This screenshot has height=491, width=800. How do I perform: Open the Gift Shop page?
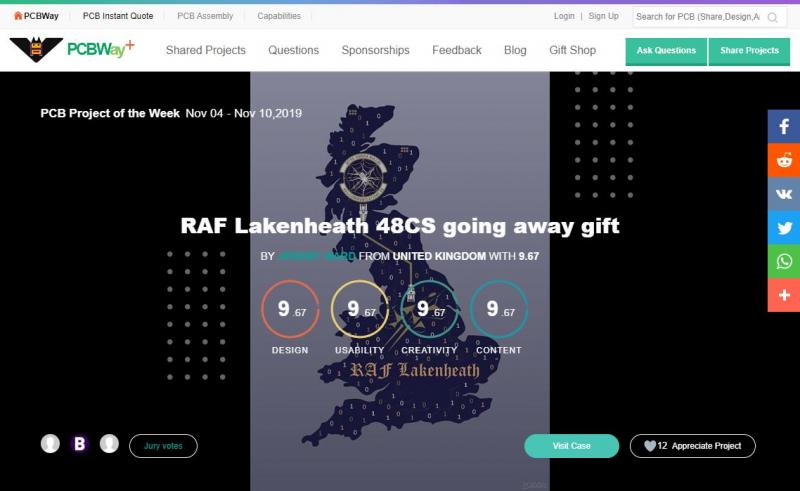(572, 50)
